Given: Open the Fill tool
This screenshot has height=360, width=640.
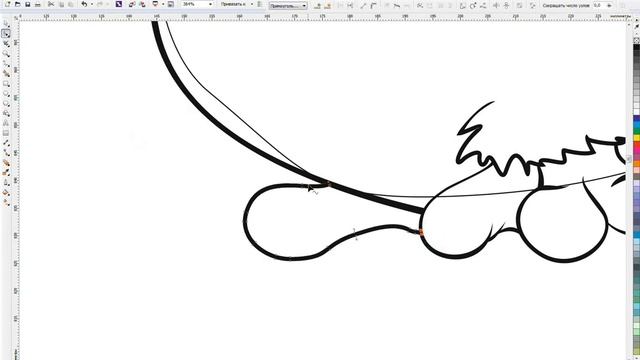Looking at the screenshot, I should (6, 193).
